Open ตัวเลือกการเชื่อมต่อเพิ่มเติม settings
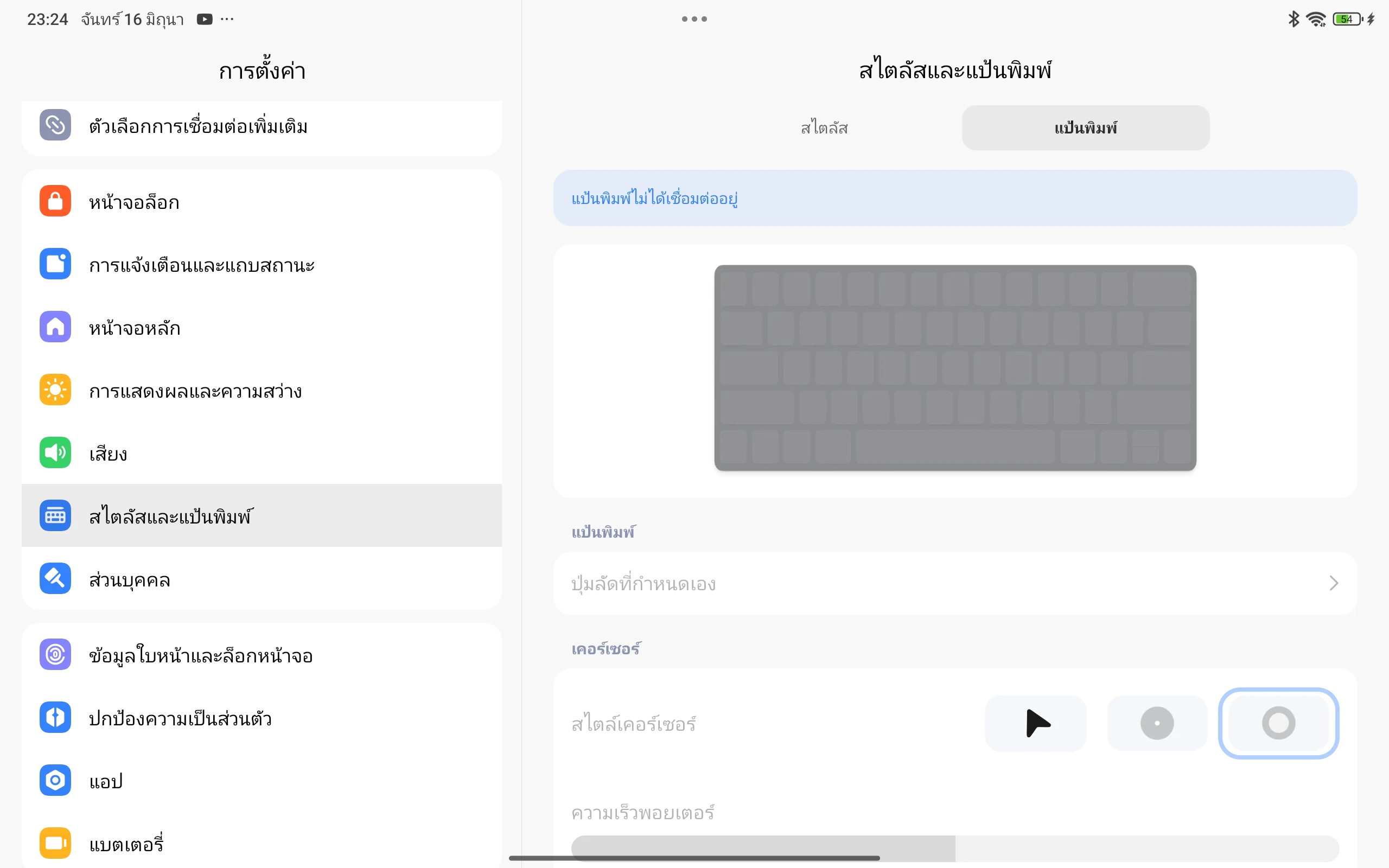1389x868 pixels. click(262, 127)
